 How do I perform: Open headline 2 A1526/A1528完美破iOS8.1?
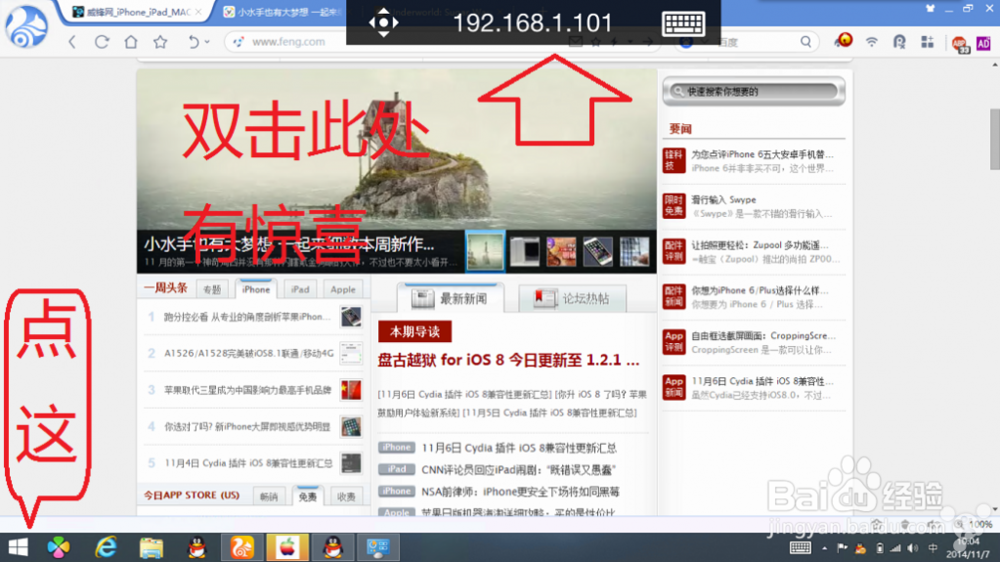pyautogui.click(x=249, y=353)
